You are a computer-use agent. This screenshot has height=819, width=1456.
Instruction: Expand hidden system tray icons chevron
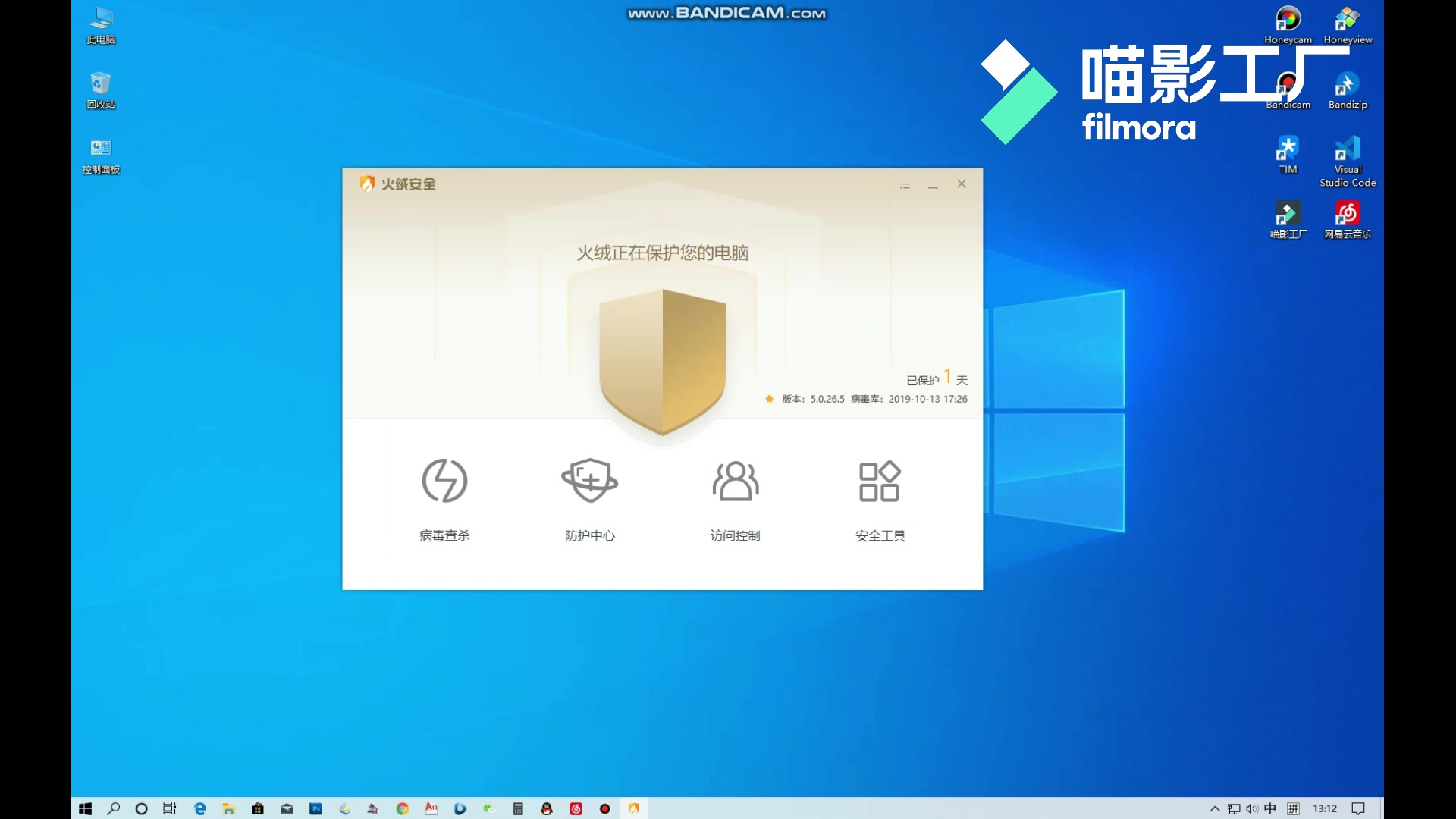(1215, 808)
